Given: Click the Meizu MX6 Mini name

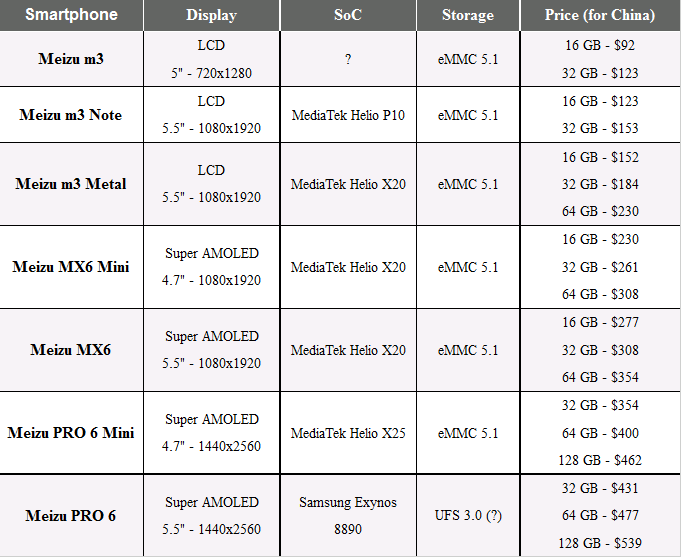Looking at the screenshot, I should (71, 267).
